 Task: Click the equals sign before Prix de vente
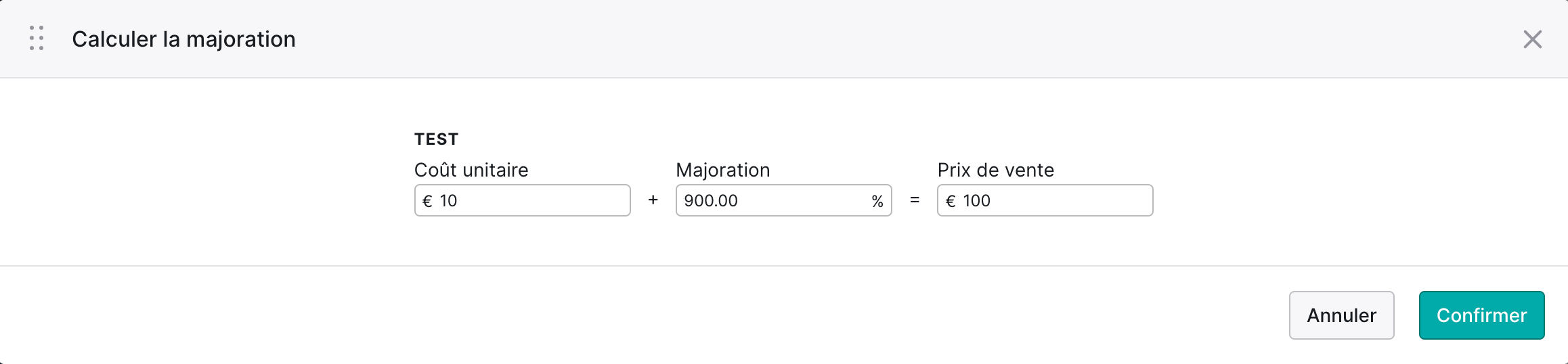pyautogui.click(x=915, y=200)
